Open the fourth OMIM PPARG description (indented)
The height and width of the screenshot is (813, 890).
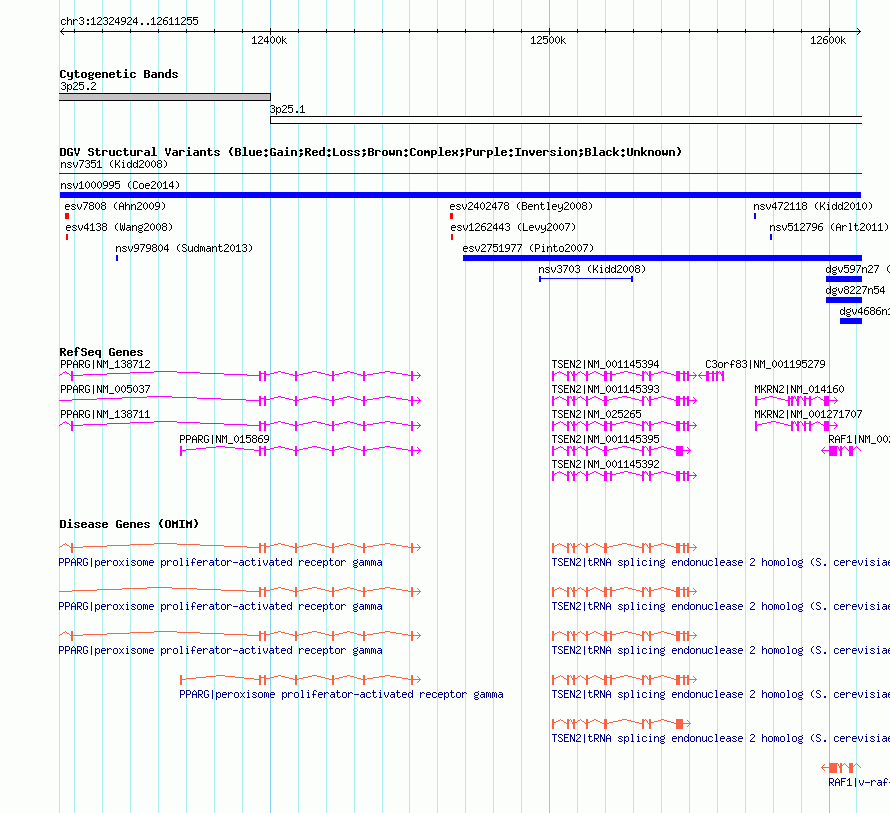point(341,694)
